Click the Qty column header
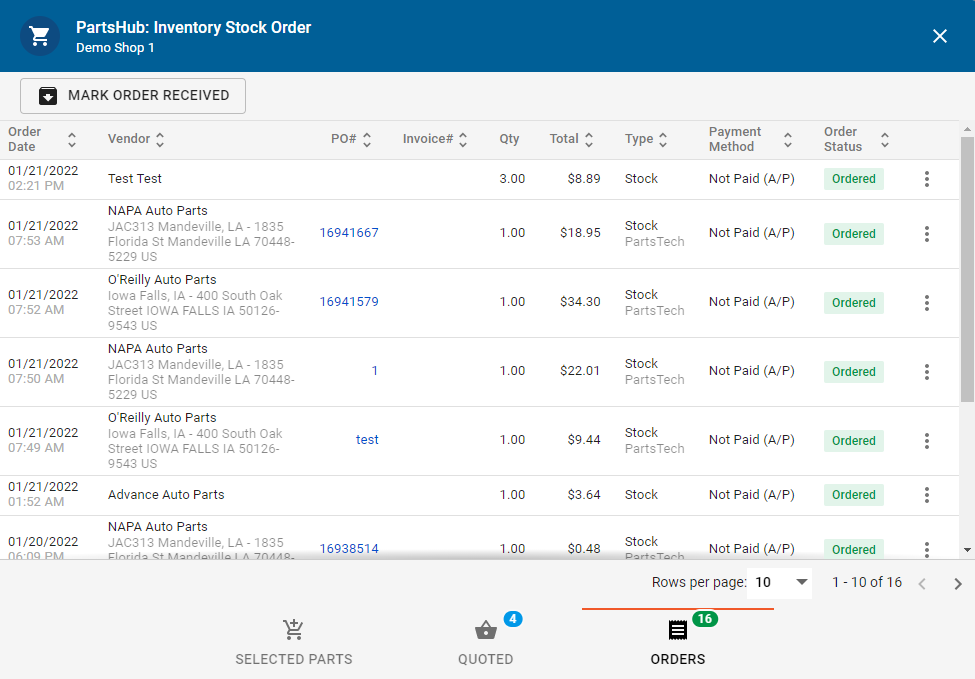Image resolution: width=975 pixels, height=679 pixels. tap(509, 139)
